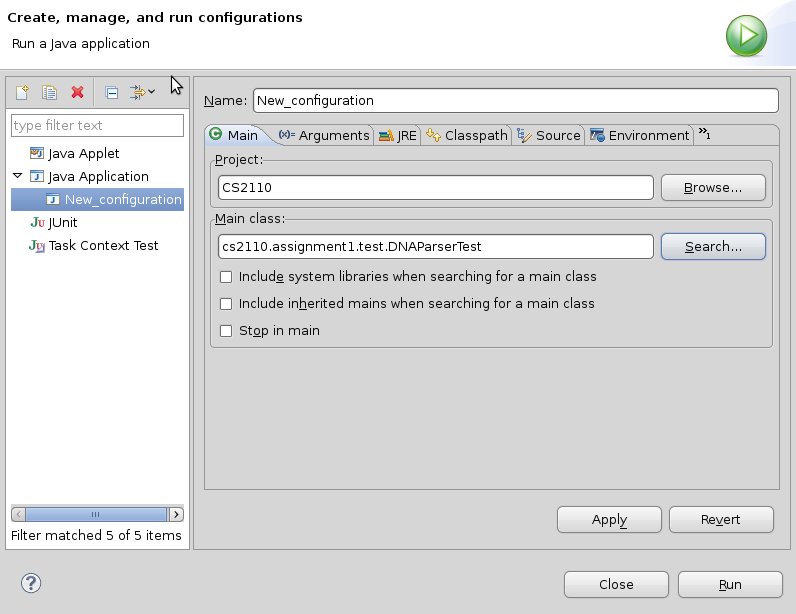
Task: Select the Task Context Test item
Action: pos(103,245)
